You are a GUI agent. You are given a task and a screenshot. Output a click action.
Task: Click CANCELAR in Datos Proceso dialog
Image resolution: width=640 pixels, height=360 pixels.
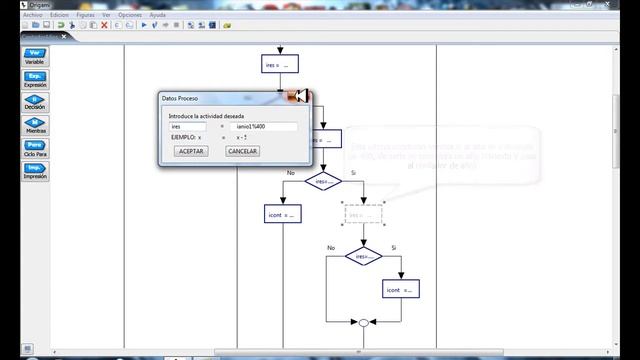(x=242, y=151)
